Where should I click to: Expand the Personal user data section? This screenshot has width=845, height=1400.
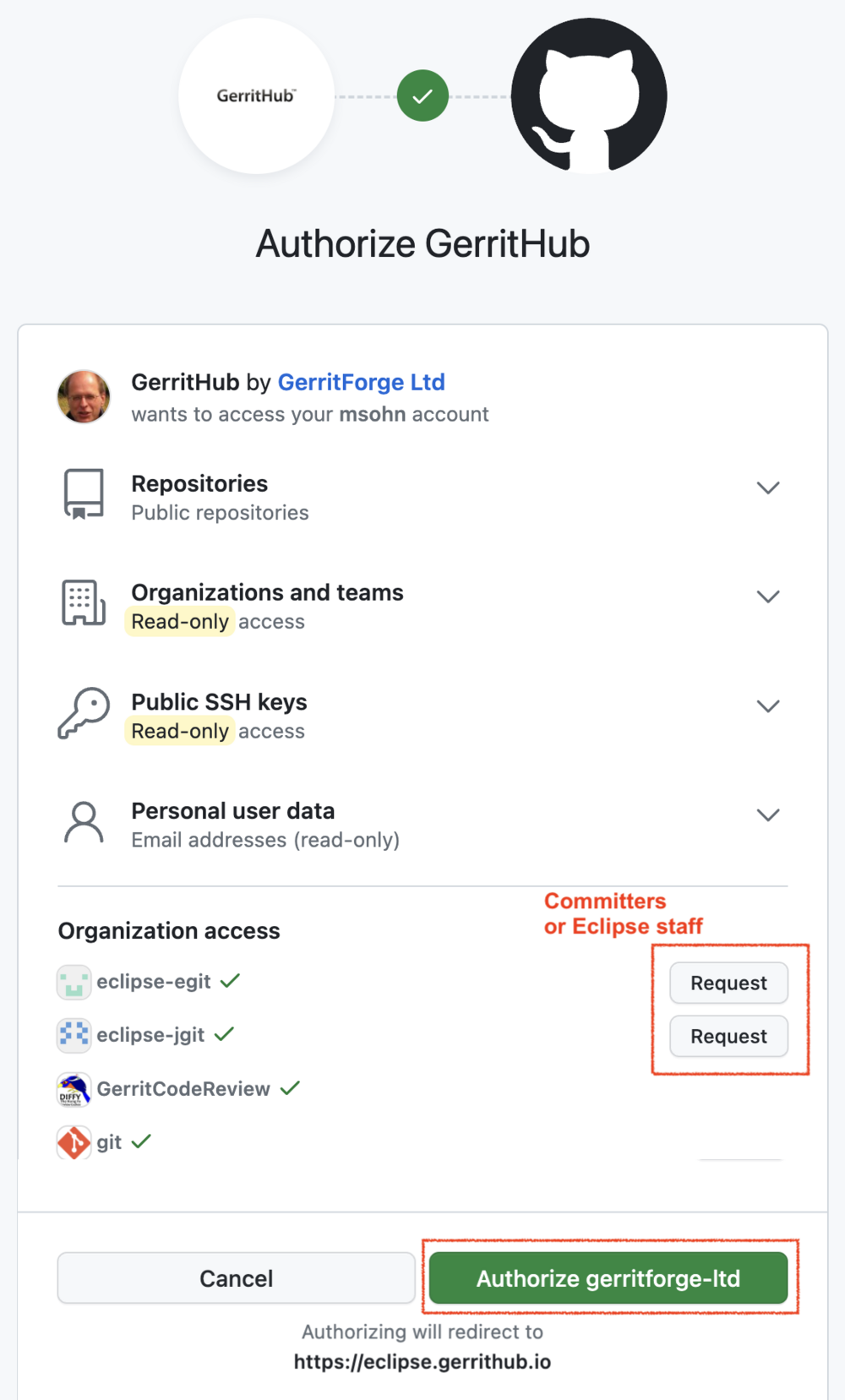coord(768,814)
